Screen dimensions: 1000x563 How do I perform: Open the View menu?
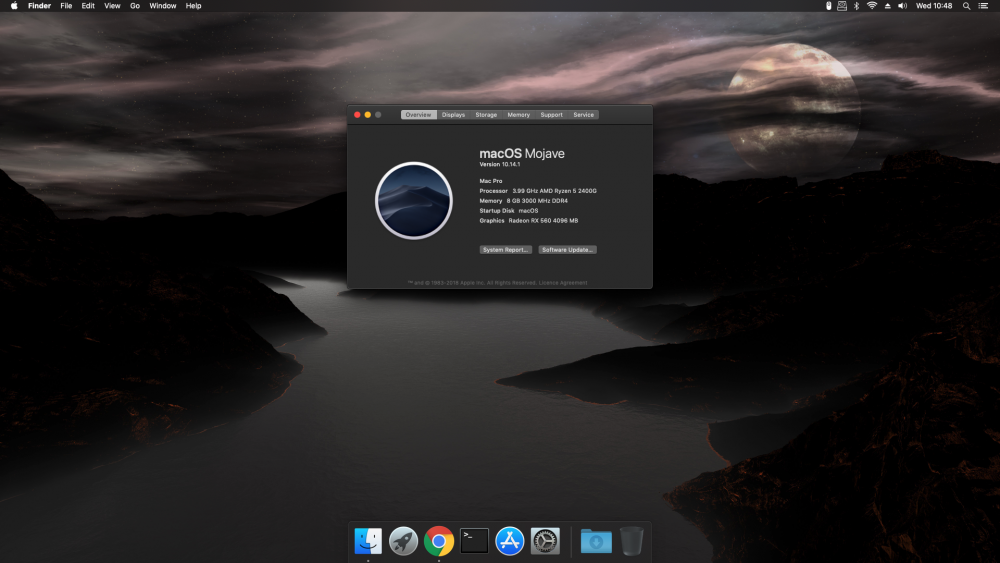[112, 6]
